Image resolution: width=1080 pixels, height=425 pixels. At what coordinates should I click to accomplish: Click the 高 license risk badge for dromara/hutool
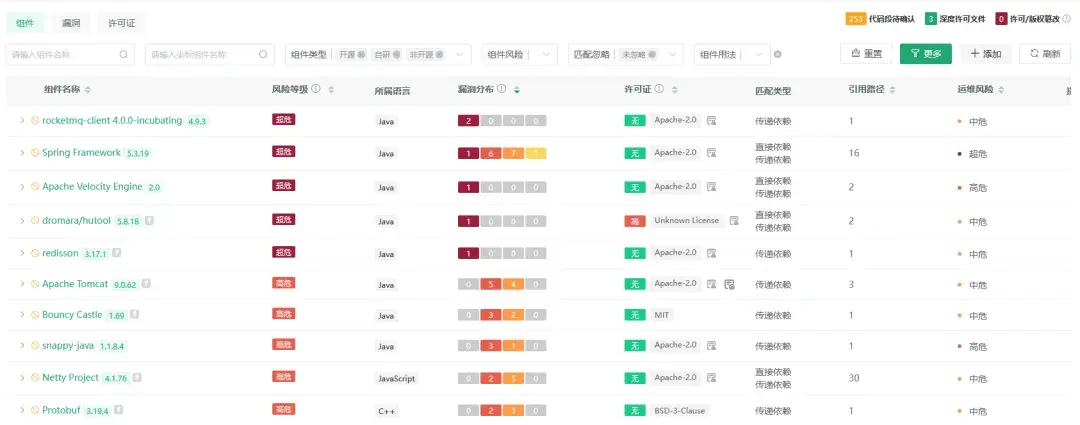tap(634, 220)
